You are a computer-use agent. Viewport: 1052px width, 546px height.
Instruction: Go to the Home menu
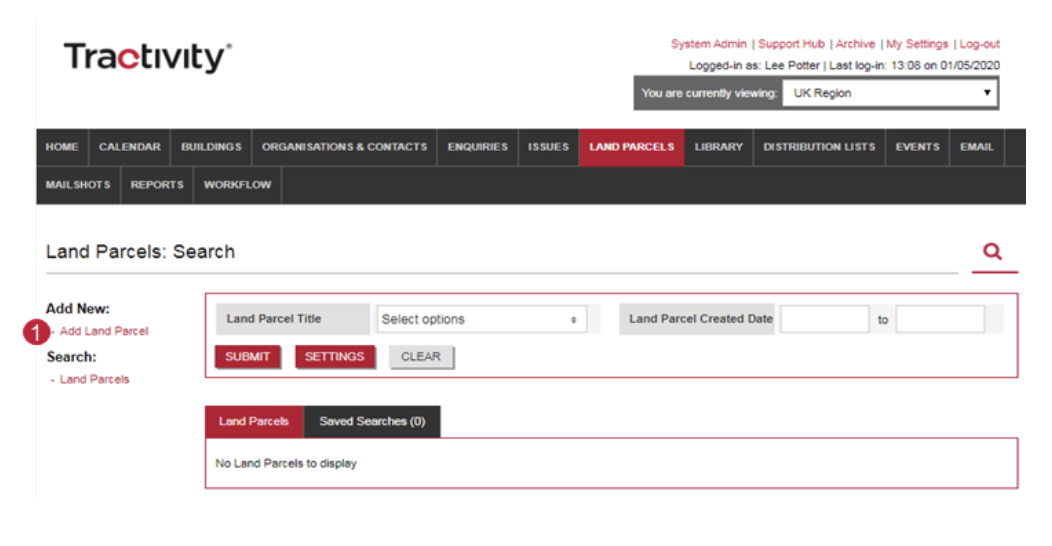[62, 147]
